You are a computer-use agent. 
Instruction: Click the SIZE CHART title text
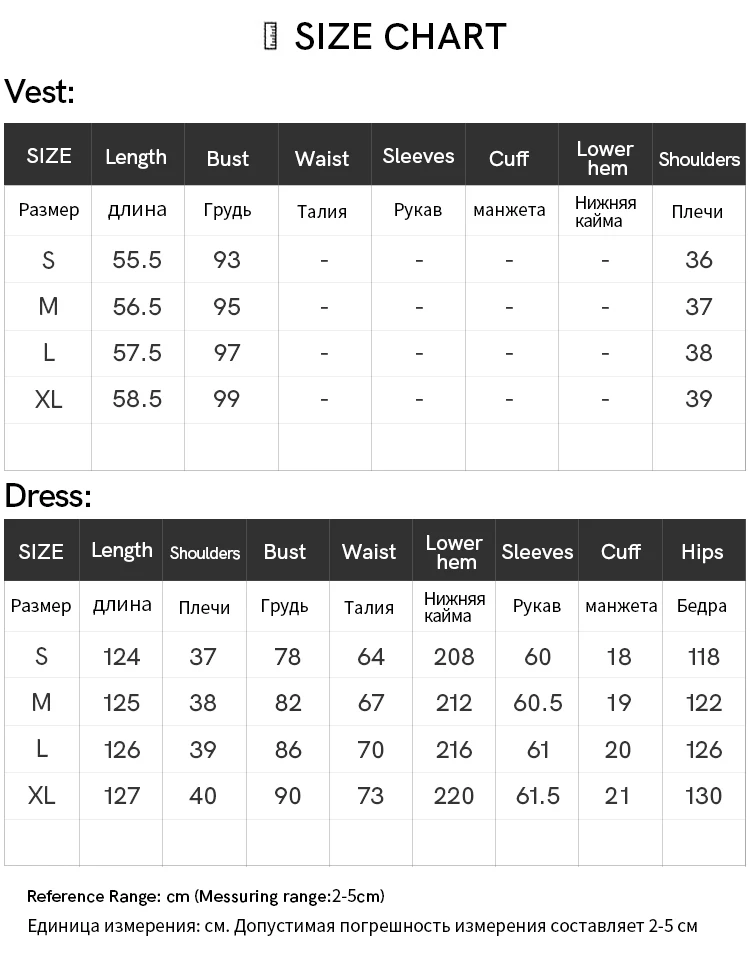click(x=401, y=37)
